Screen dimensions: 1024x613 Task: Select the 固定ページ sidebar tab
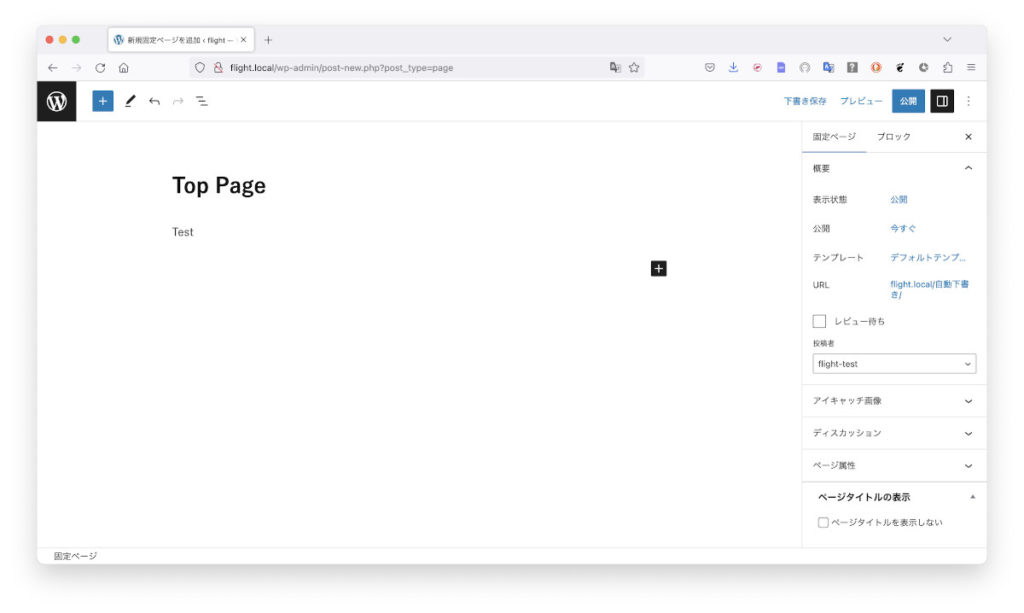pyautogui.click(x=834, y=137)
